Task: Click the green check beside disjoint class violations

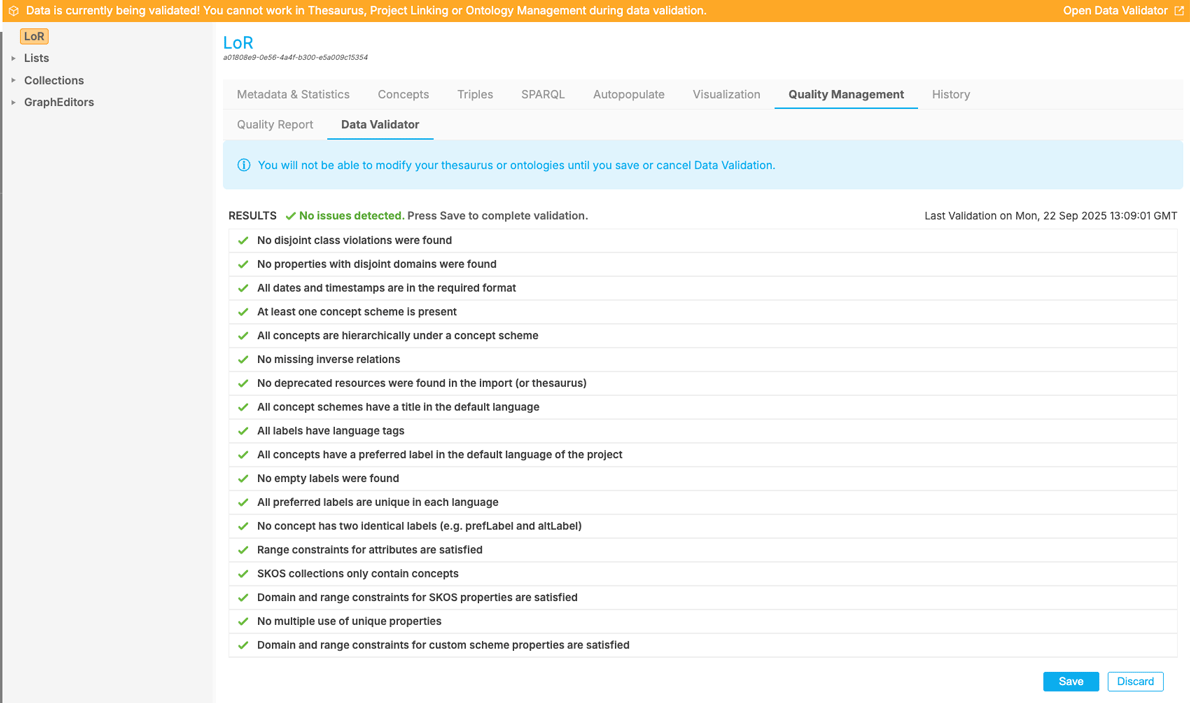Action: (x=242, y=240)
